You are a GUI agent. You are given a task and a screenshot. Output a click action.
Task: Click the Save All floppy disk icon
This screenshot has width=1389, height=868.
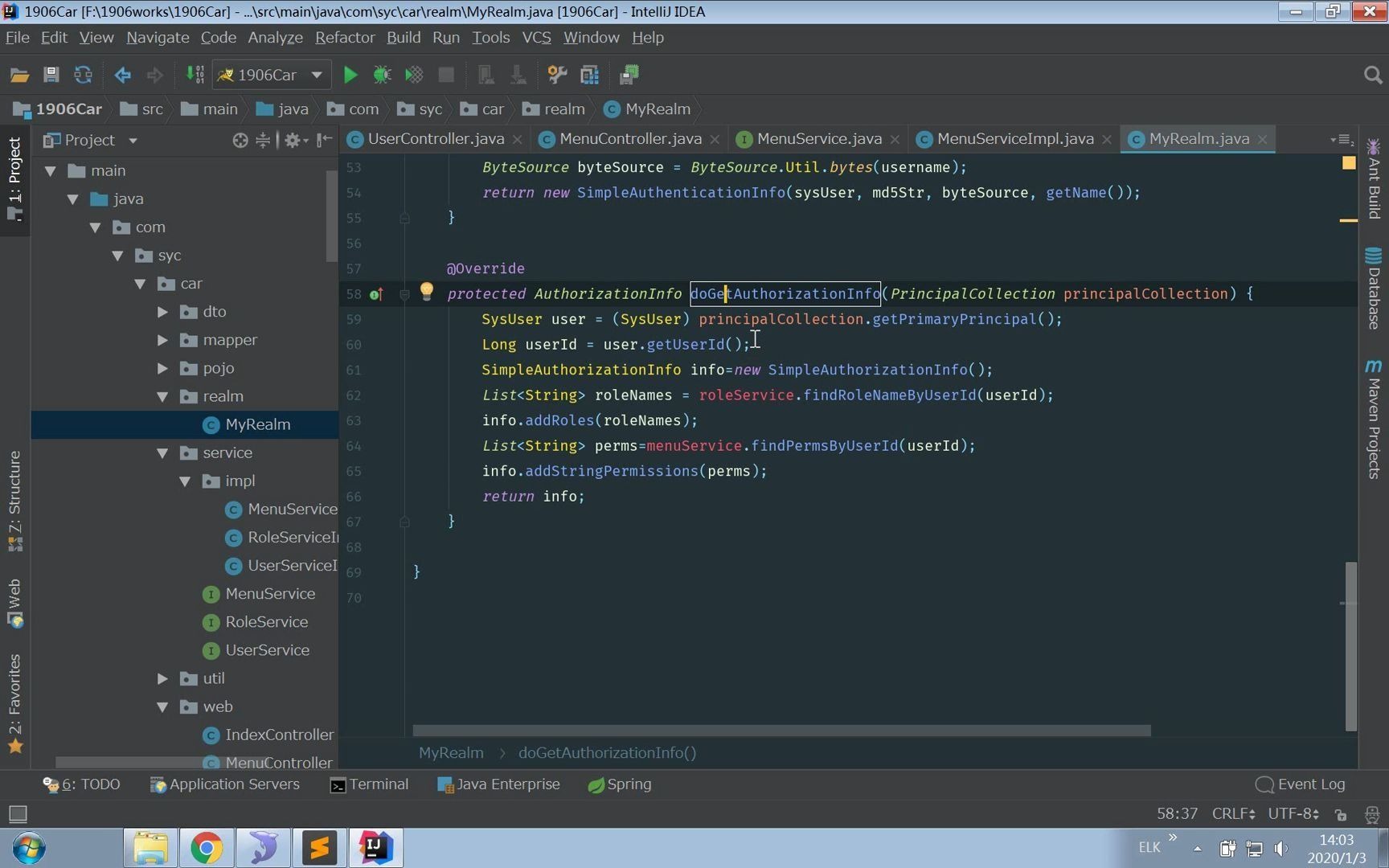click(51, 75)
